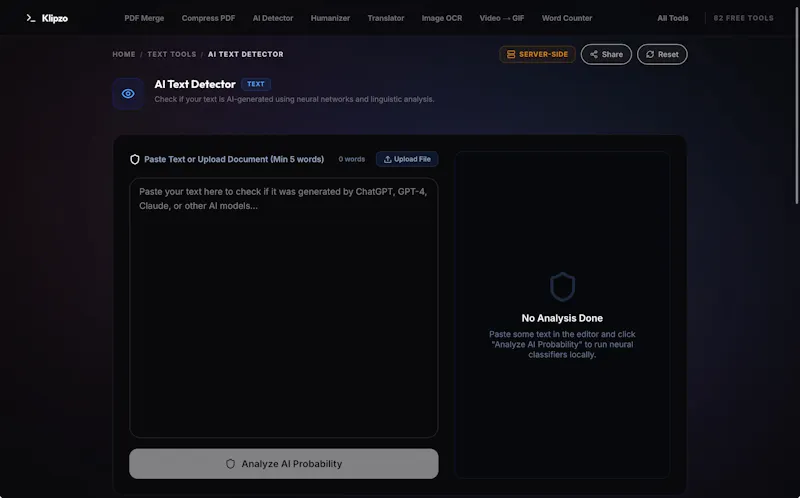Click the Server-Side badge

[537, 54]
